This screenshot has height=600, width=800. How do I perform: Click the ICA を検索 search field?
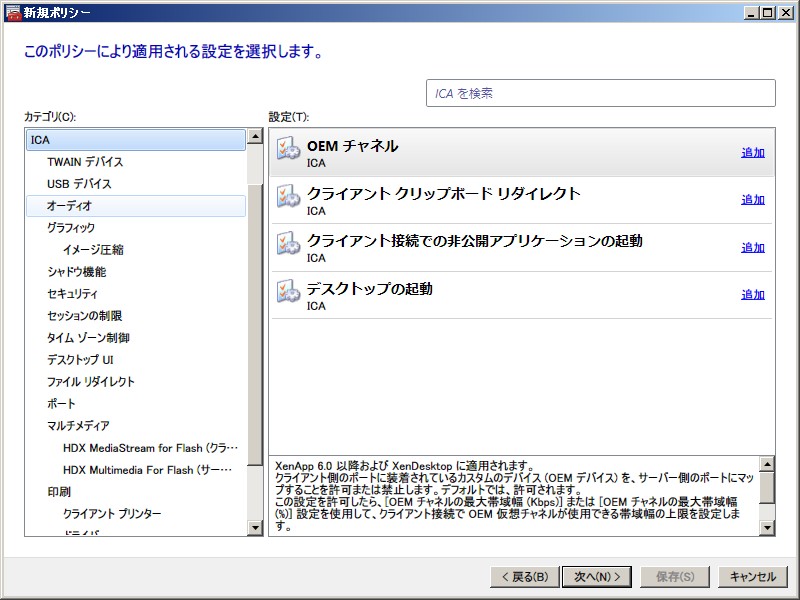600,93
